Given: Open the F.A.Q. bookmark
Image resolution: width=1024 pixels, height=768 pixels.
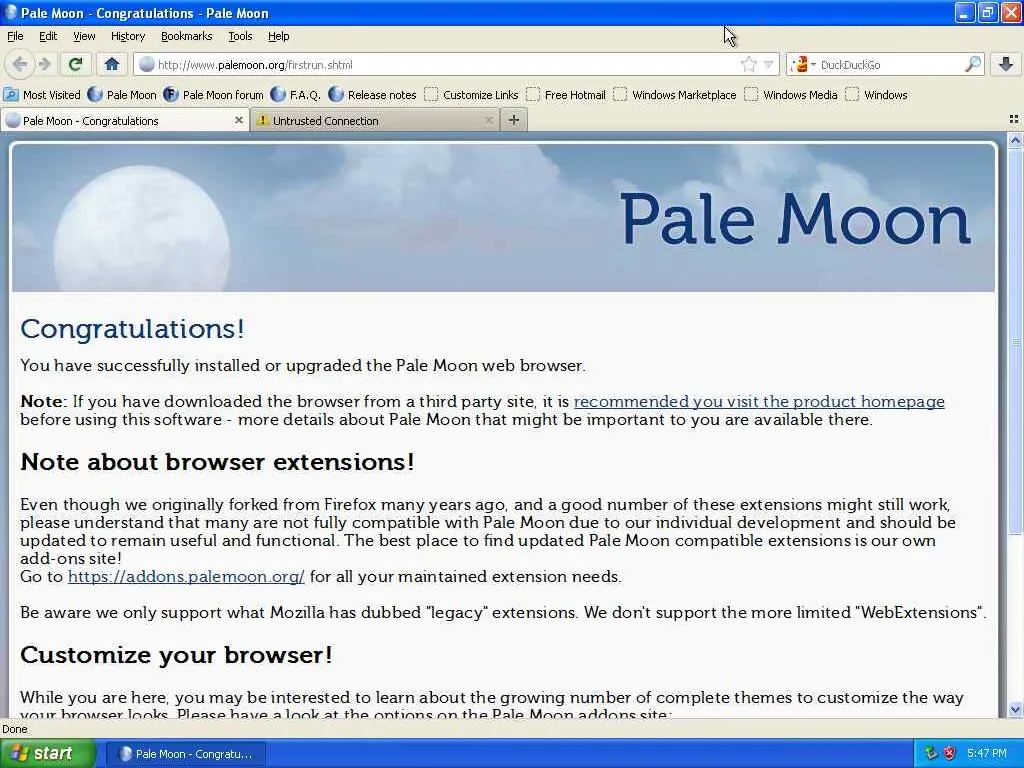Looking at the screenshot, I should tap(296, 95).
